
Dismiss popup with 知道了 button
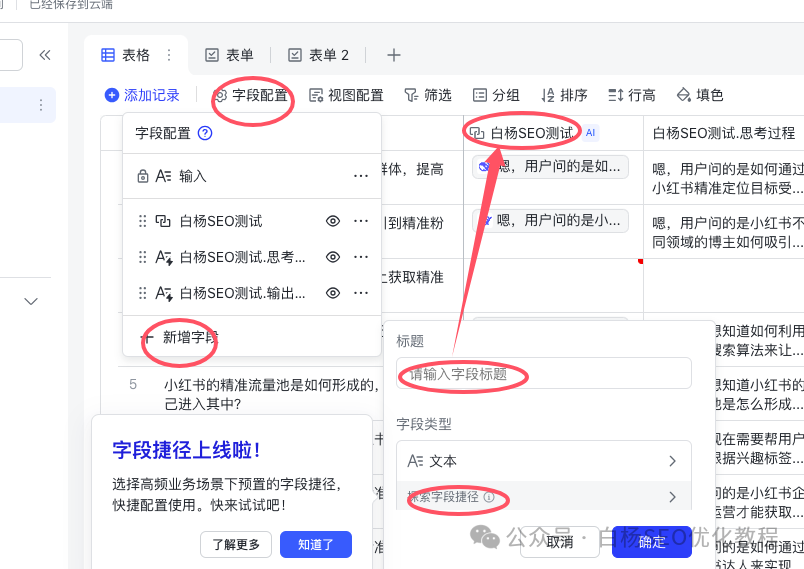click(316, 544)
